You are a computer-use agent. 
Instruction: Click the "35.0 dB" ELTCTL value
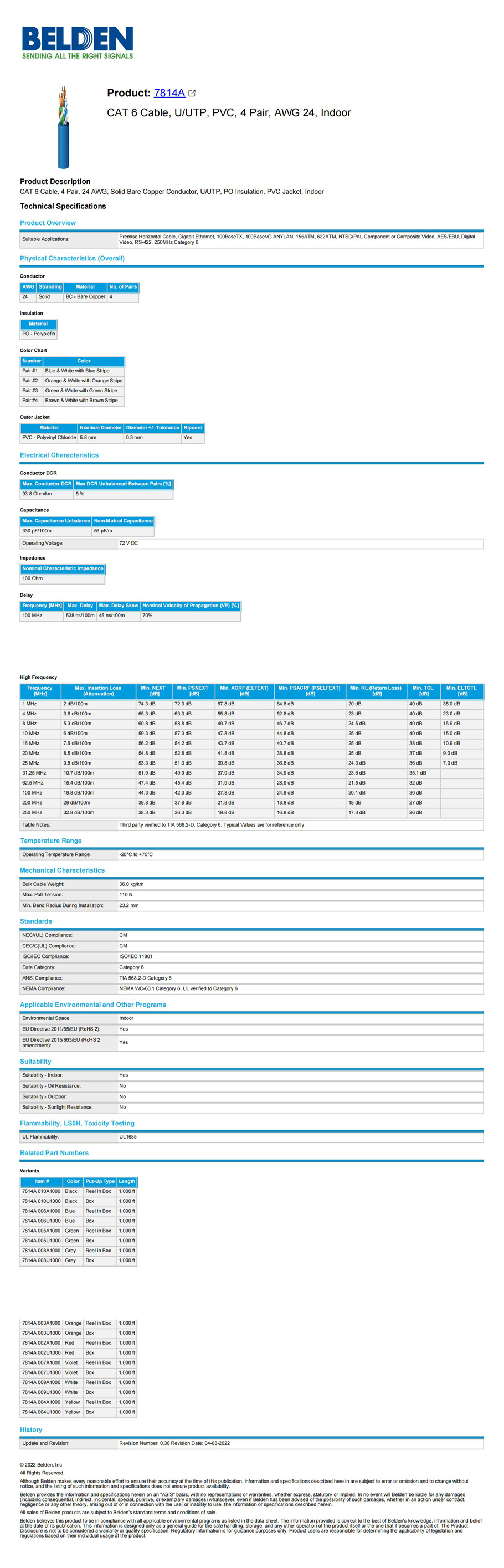(462, 704)
